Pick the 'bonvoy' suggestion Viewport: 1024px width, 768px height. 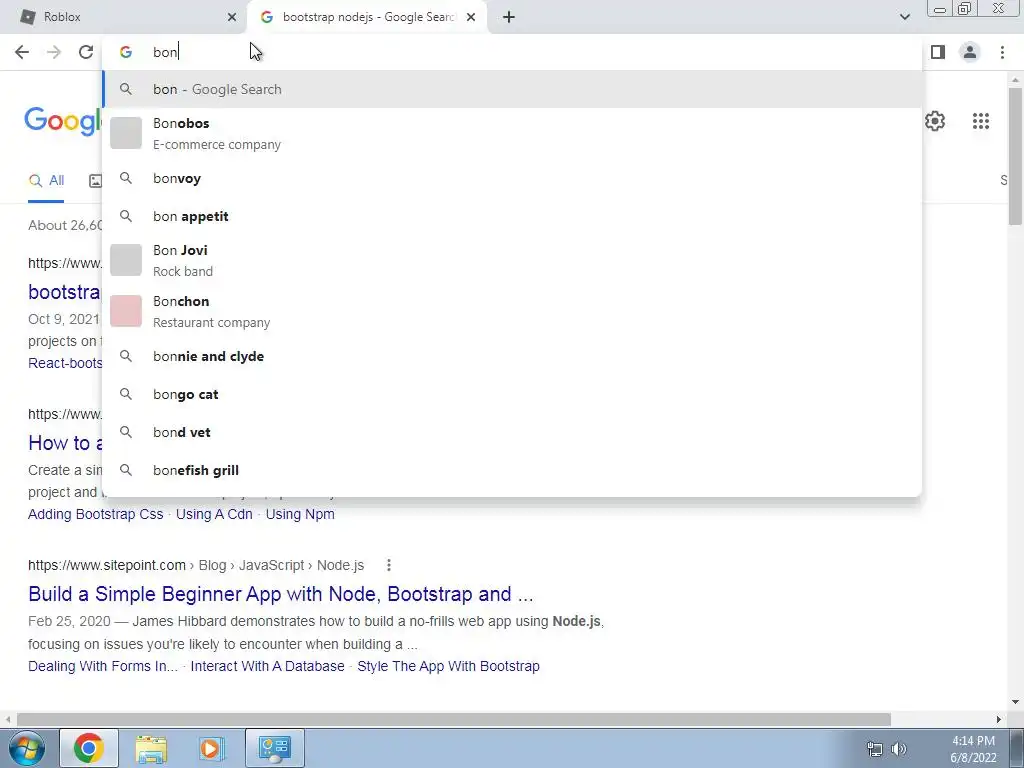pyautogui.click(x=512, y=178)
